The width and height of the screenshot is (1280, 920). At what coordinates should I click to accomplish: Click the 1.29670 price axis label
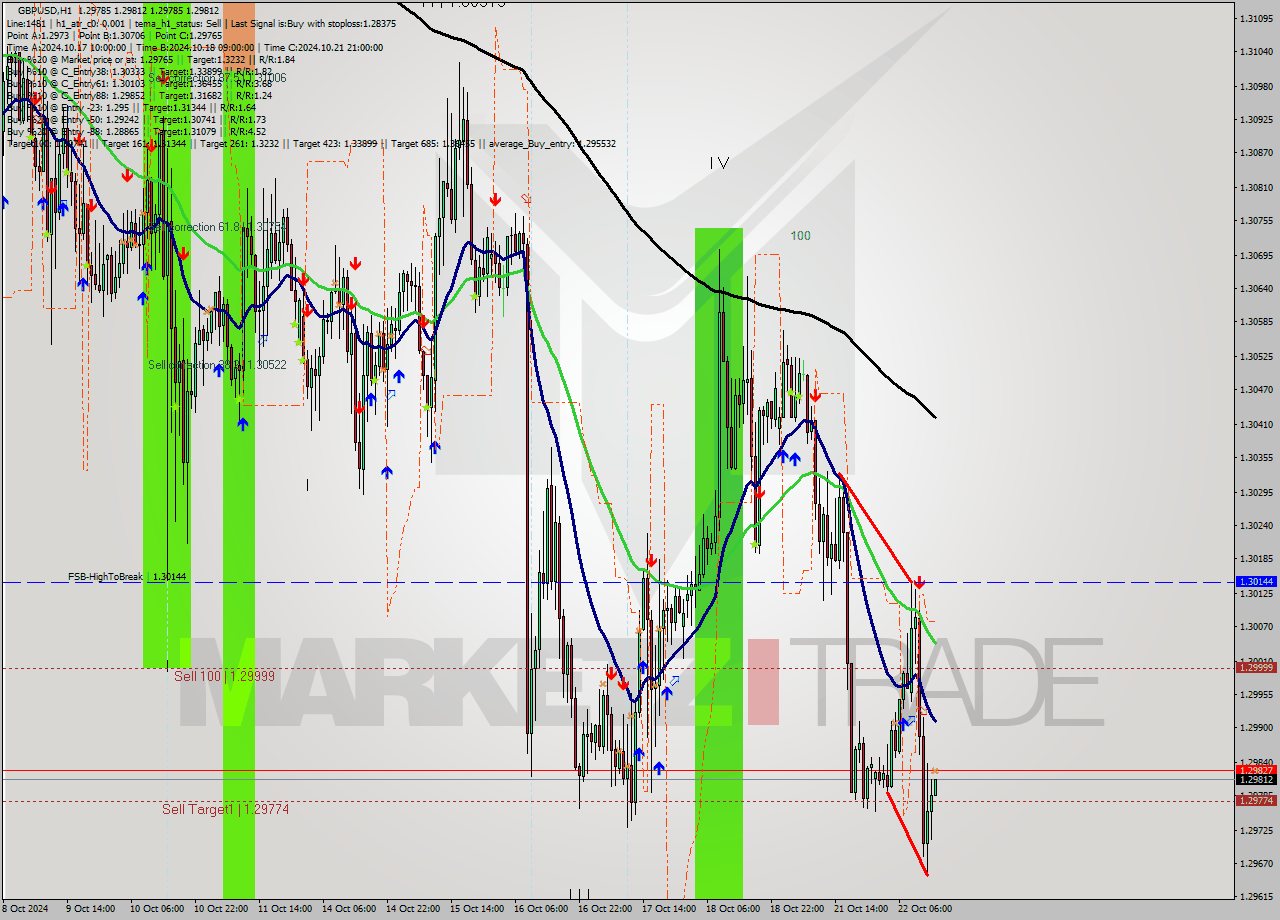(1255, 864)
